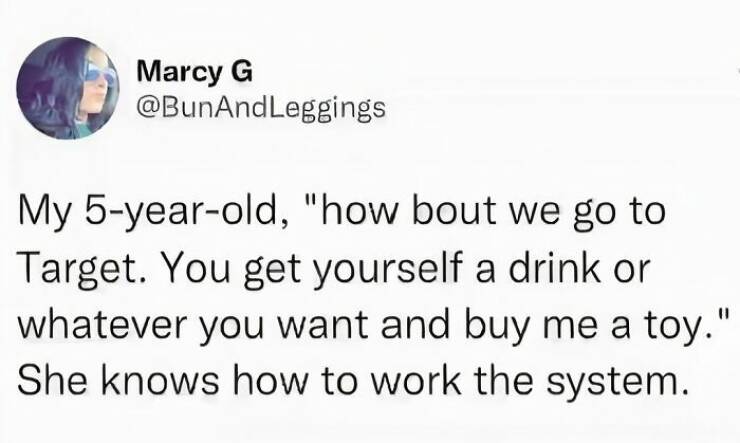
Task: Click the phrase "how to work"
Action: click(347, 380)
